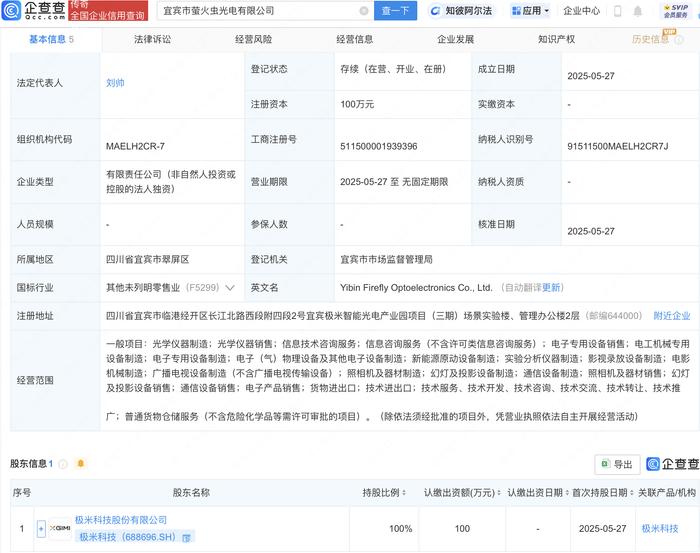The width and height of the screenshot is (700, 553).
Task: Clear the search box with the X icon
Action: [364, 11]
